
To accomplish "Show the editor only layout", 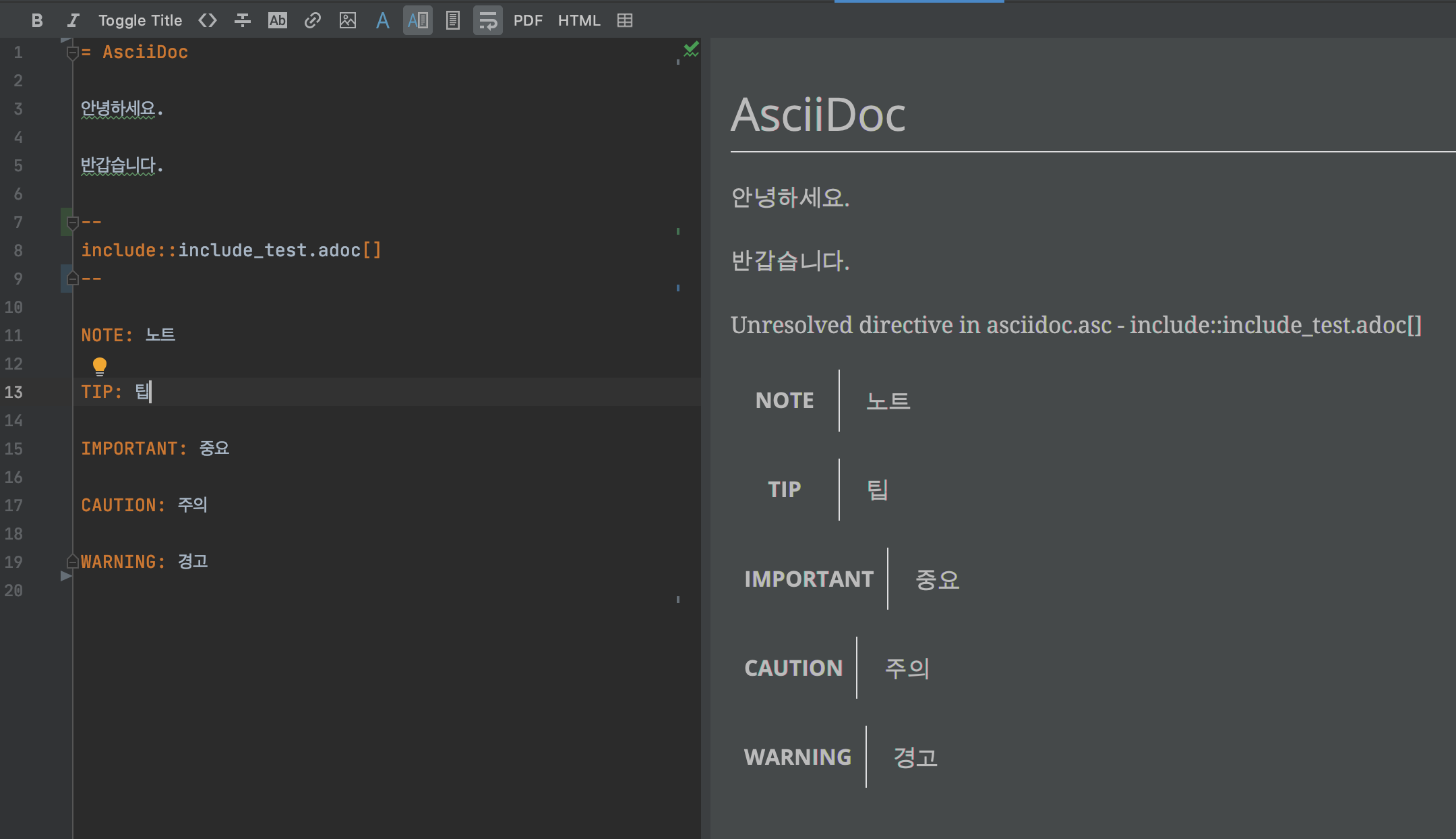I will 383,21.
